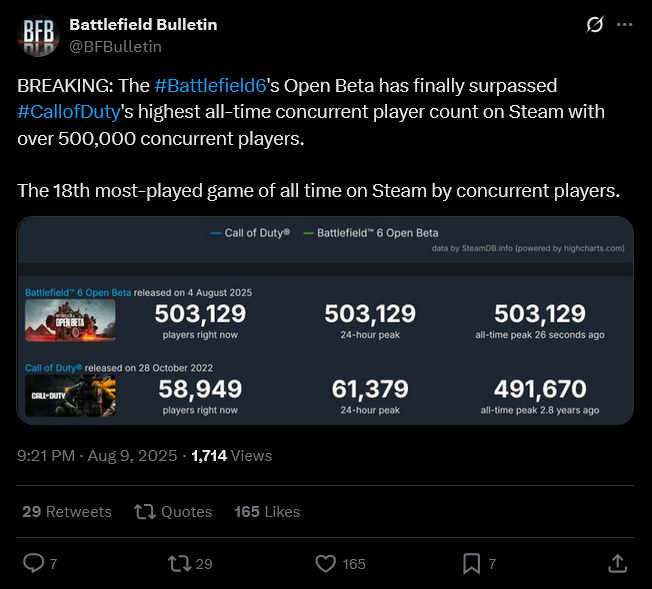Image resolution: width=652 pixels, height=589 pixels.
Task: Bookmark this tweet with bookmark icon
Action: pos(472,564)
